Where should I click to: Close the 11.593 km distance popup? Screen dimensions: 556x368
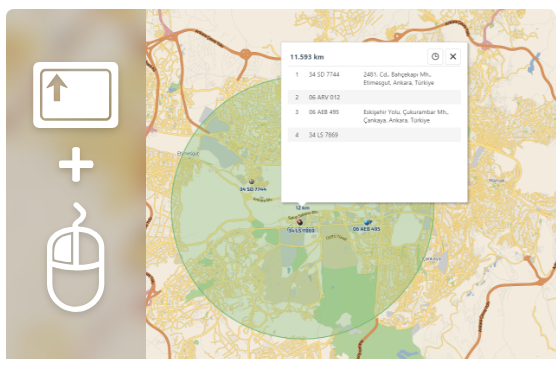pos(453,56)
